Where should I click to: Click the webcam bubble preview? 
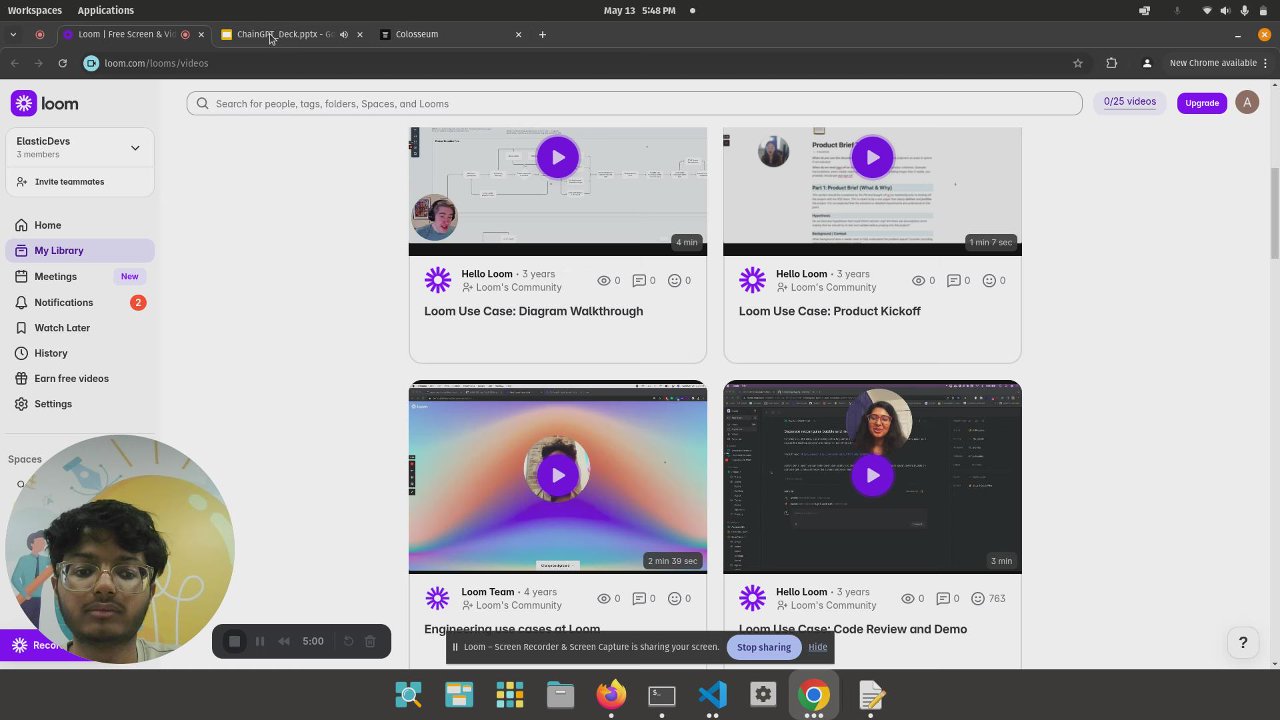(120, 550)
